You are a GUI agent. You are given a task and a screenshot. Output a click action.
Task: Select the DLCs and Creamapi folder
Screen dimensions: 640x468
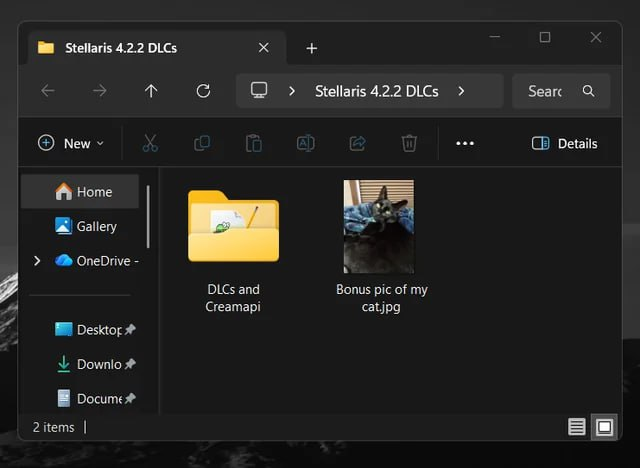(233, 226)
